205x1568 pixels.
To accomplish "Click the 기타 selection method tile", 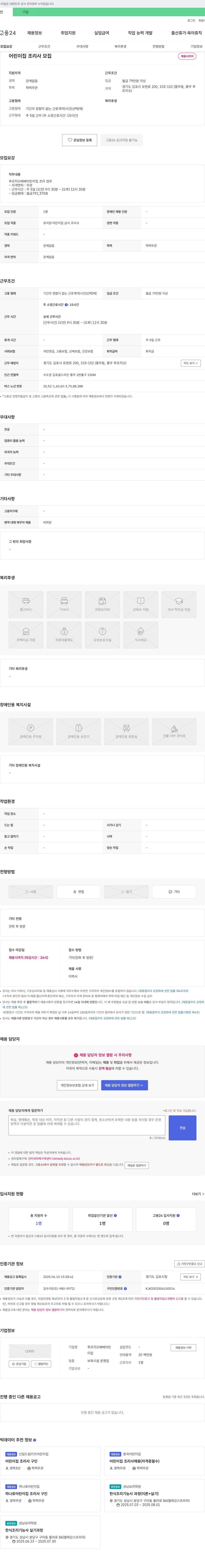I will tap(174, 892).
